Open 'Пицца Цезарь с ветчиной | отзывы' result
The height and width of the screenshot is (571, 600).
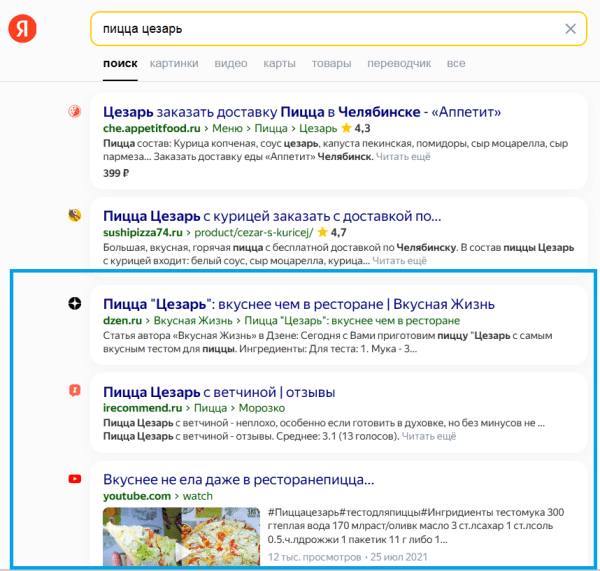(219, 392)
